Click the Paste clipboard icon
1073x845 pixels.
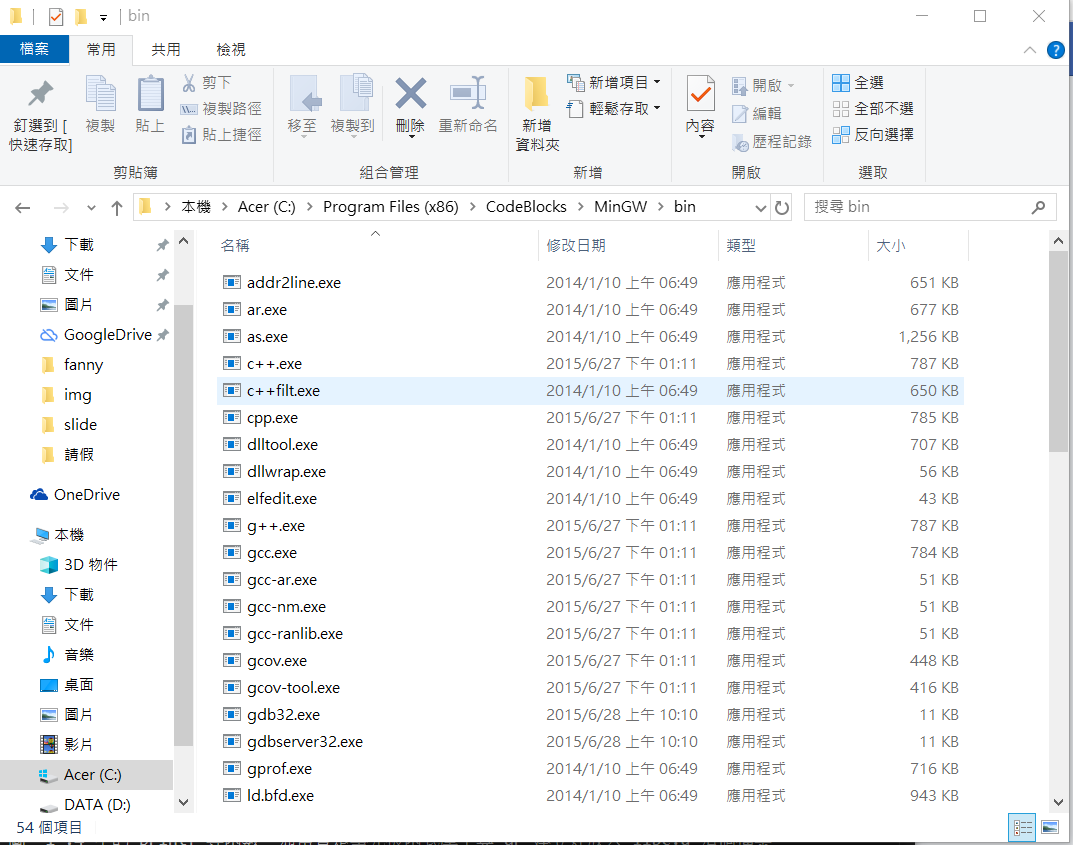[x=150, y=96]
